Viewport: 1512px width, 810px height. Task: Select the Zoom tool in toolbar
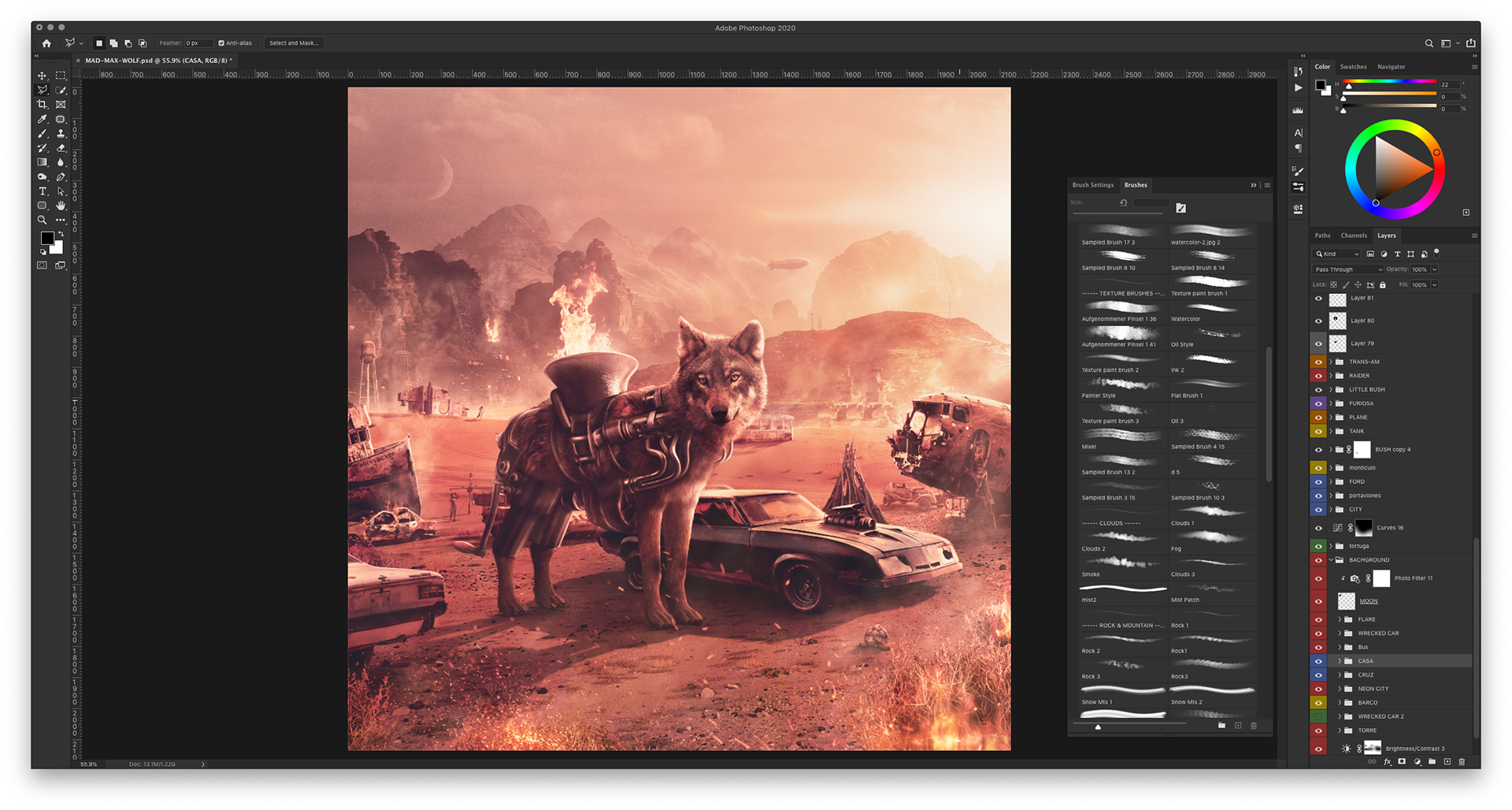coord(42,220)
